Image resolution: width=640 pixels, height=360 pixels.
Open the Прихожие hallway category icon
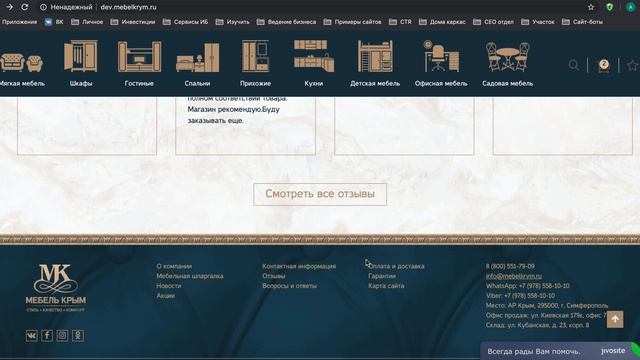coord(256,56)
